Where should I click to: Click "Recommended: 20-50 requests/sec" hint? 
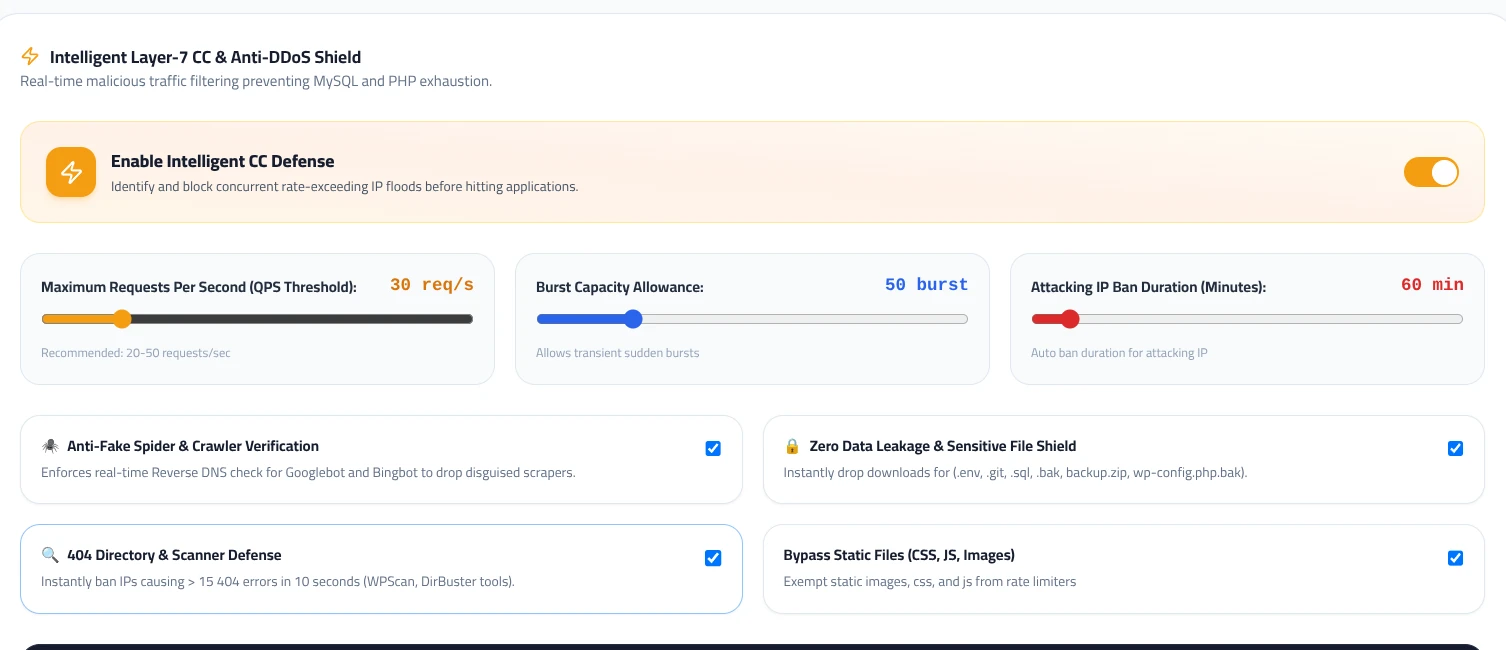coord(136,353)
